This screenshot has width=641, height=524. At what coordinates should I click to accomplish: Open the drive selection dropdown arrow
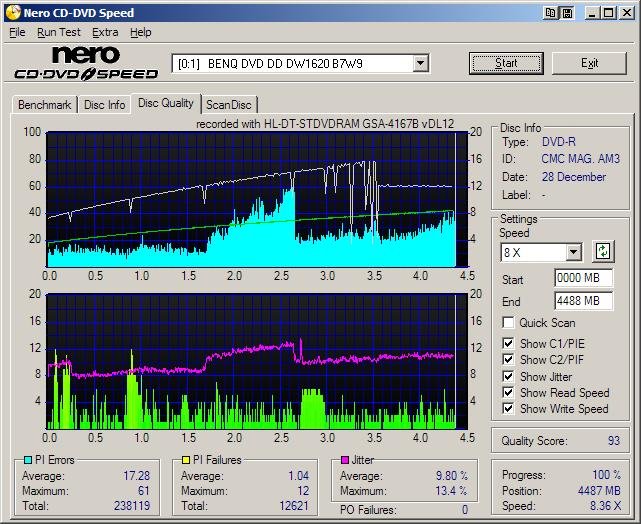pos(420,63)
